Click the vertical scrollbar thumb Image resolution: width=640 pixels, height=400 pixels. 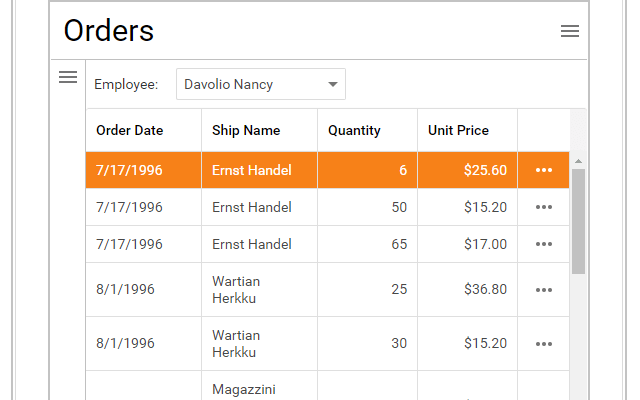578,220
